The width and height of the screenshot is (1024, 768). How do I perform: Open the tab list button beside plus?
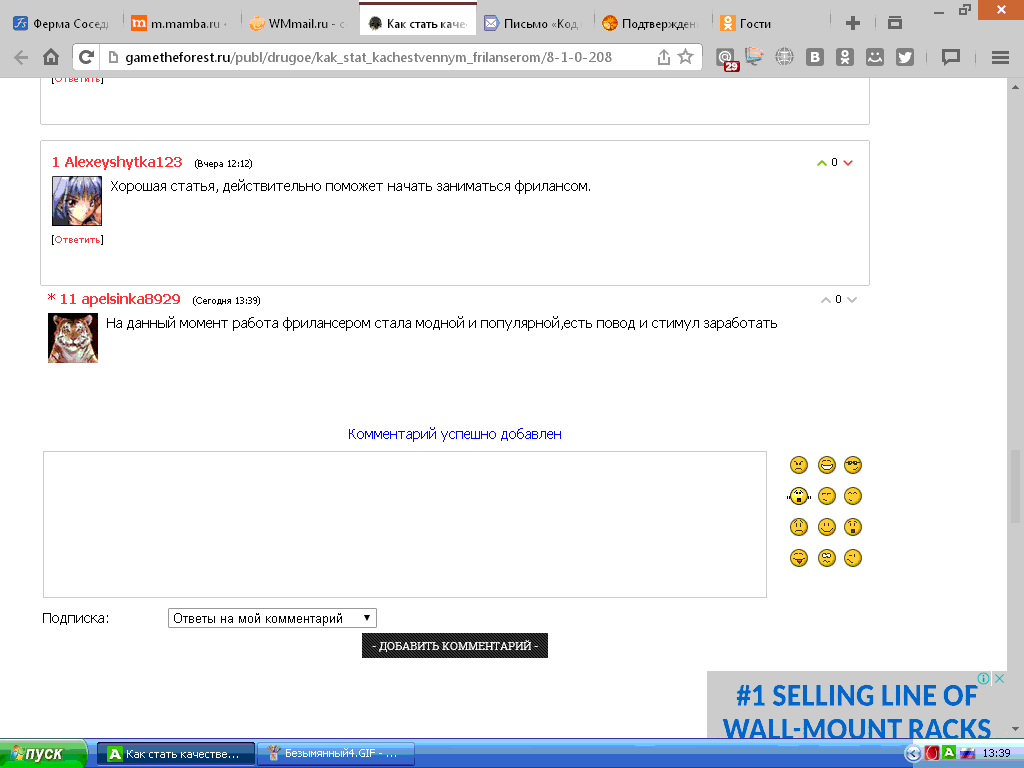pos(895,23)
